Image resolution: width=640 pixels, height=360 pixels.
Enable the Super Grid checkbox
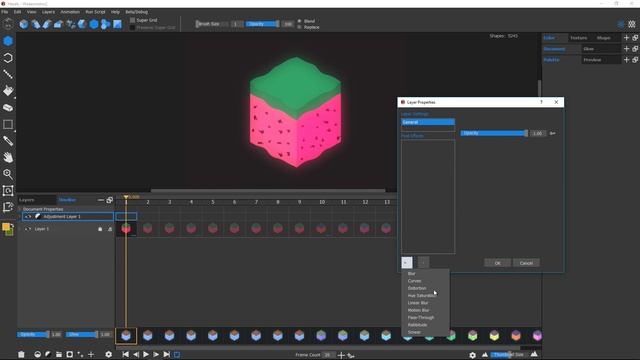click(x=132, y=20)
